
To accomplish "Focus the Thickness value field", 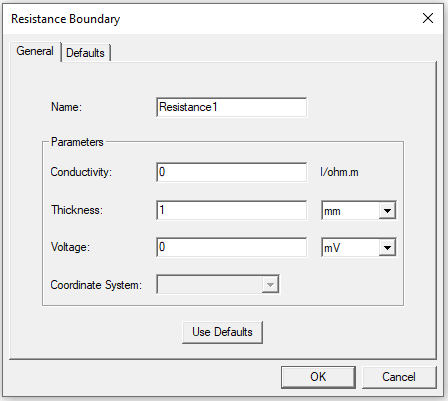I will coord(231,210).
